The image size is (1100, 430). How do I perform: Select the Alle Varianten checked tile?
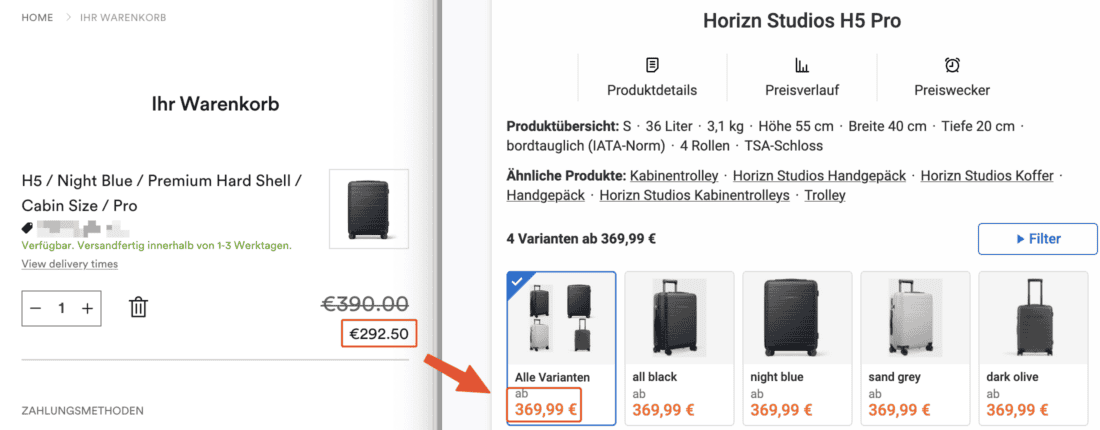coord(561,348)
